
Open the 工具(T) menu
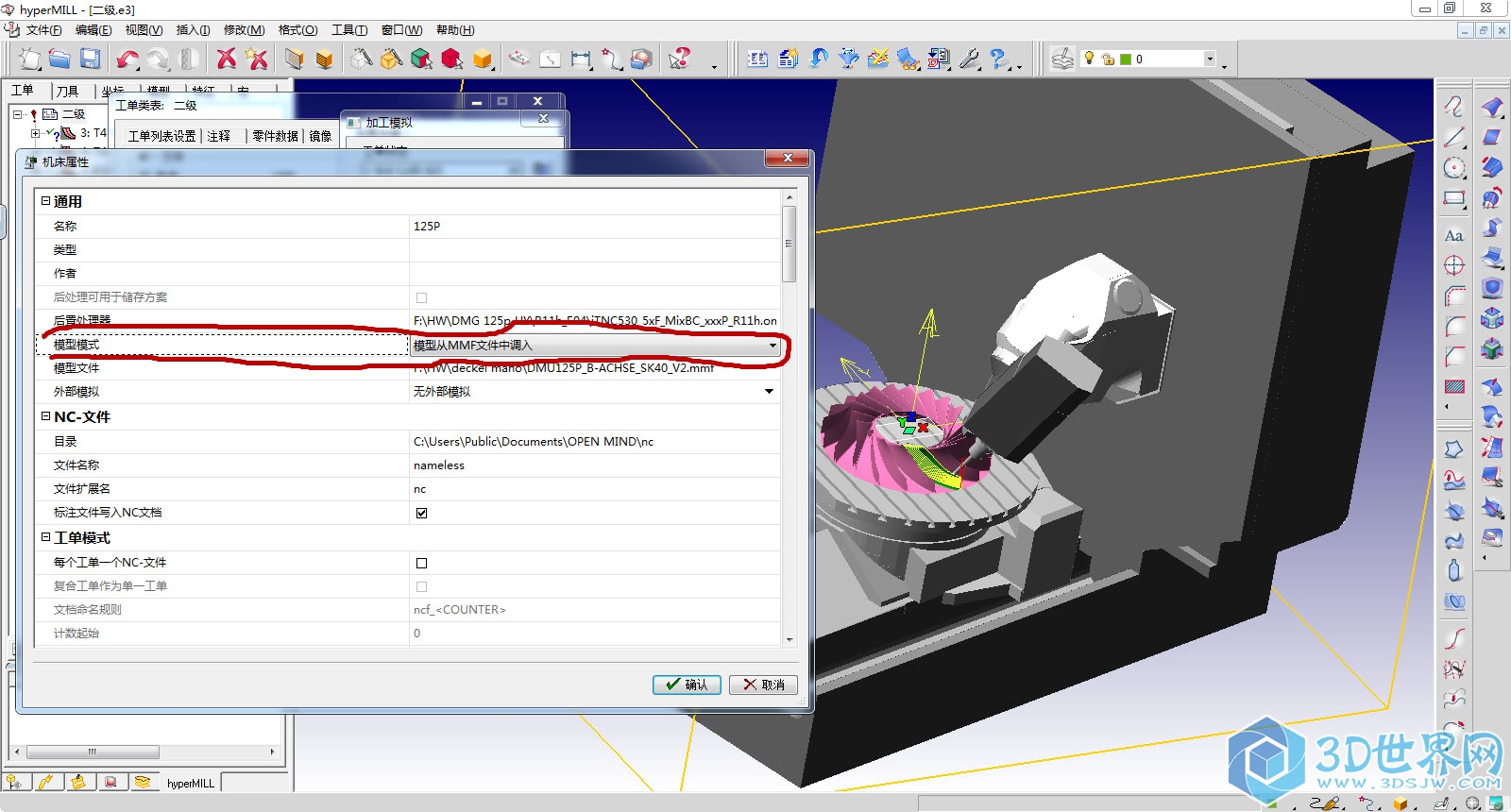[349, 30]
